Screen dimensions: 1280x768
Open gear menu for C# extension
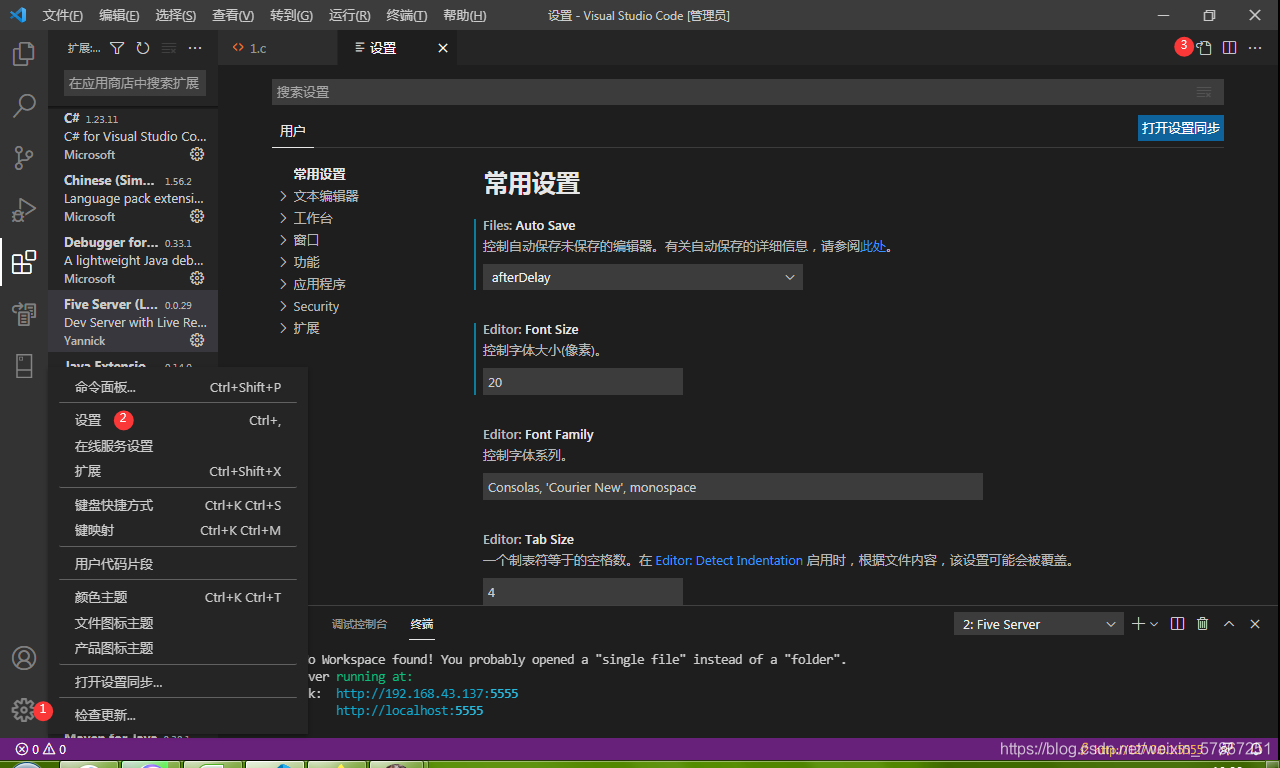pyautogui.click(x=197, y=154)
